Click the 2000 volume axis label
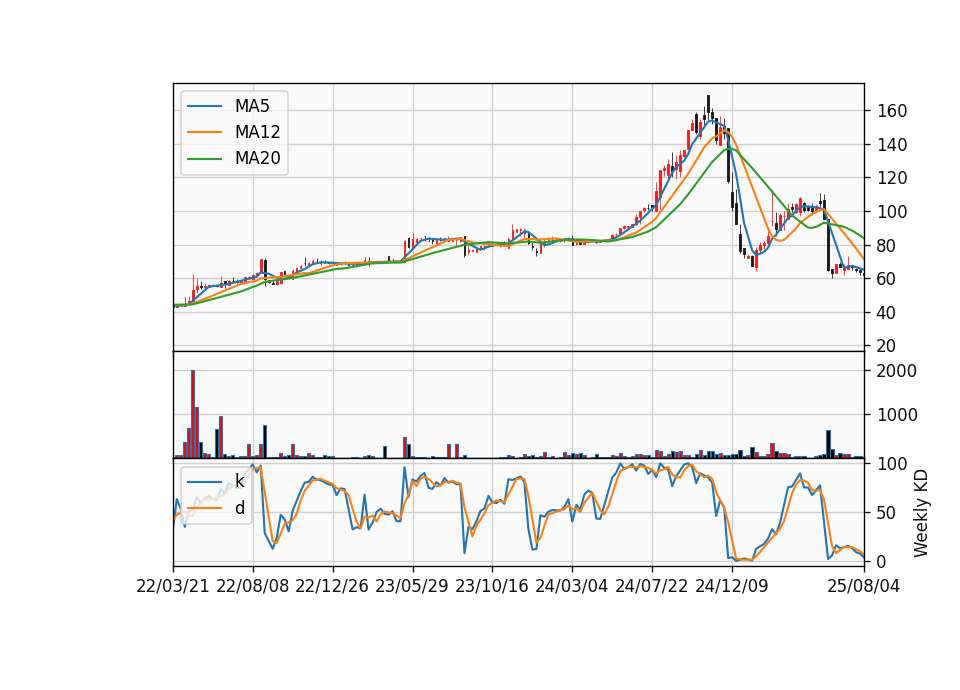 (x=897, y=371)
